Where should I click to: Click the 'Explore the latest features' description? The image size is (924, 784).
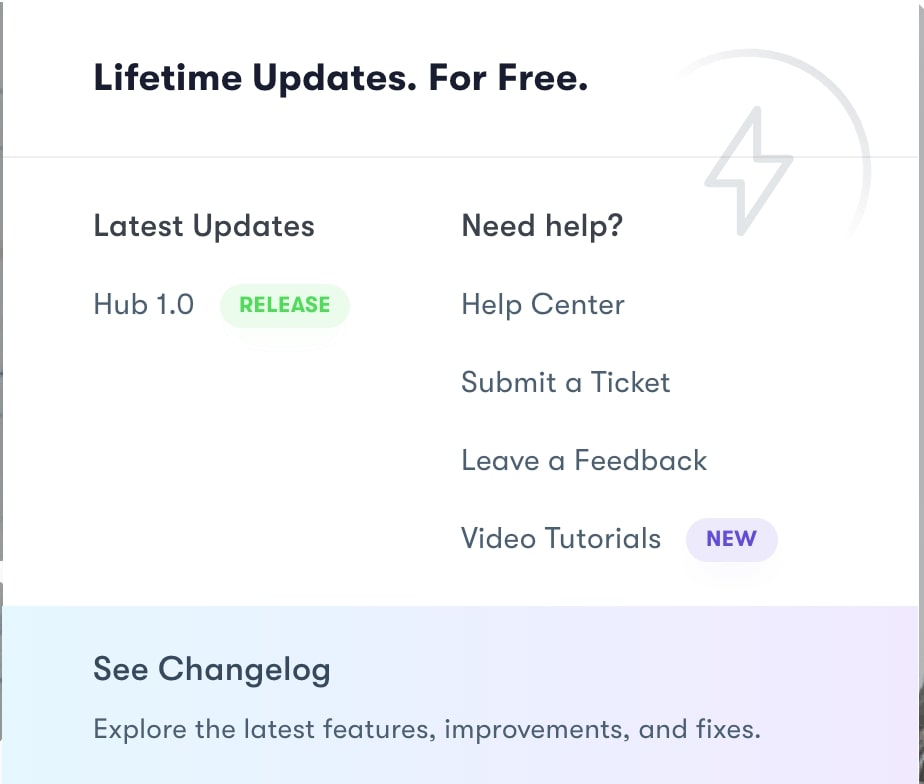click(x=427, y=728)
